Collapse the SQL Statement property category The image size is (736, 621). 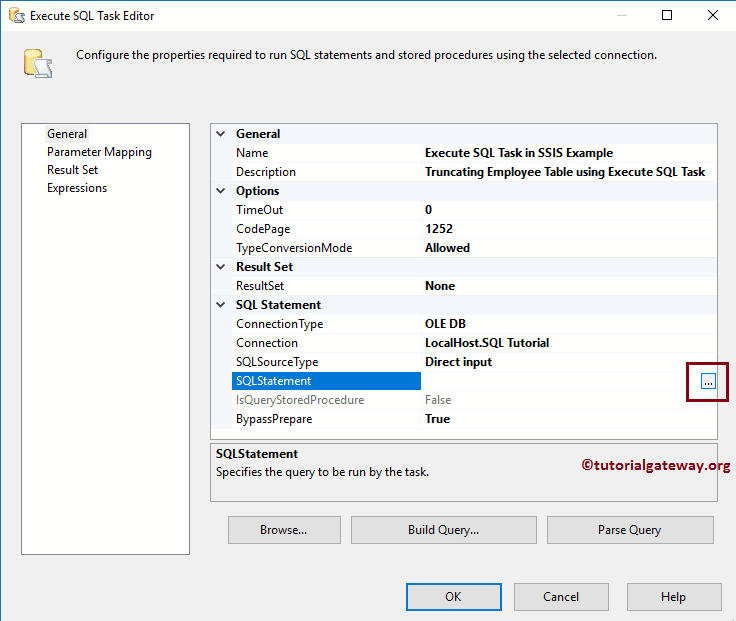[221, 305]
